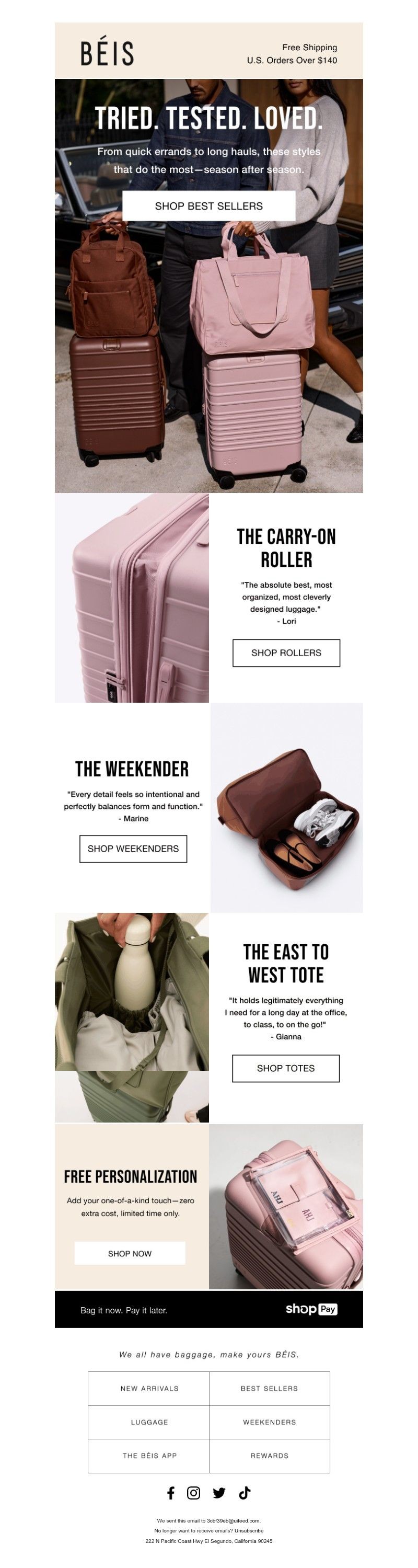
Task: Open the Instagram social icon
Action: (x=193, y=1493)
